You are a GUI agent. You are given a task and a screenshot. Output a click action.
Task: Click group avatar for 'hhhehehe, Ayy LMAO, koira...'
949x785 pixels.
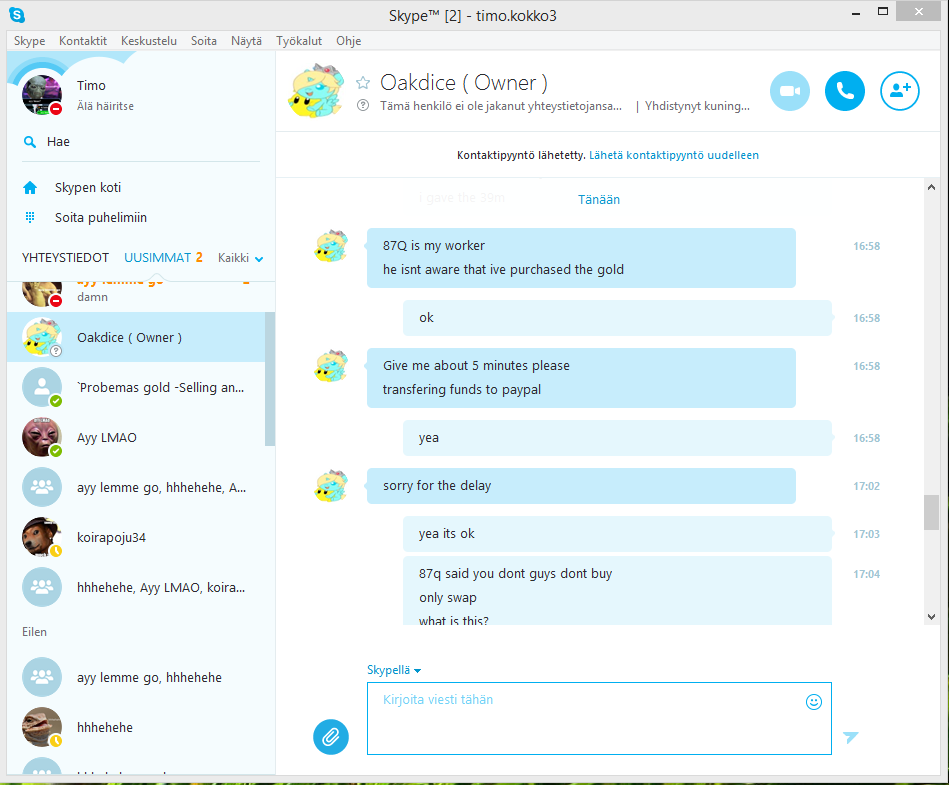pos(42,587)
